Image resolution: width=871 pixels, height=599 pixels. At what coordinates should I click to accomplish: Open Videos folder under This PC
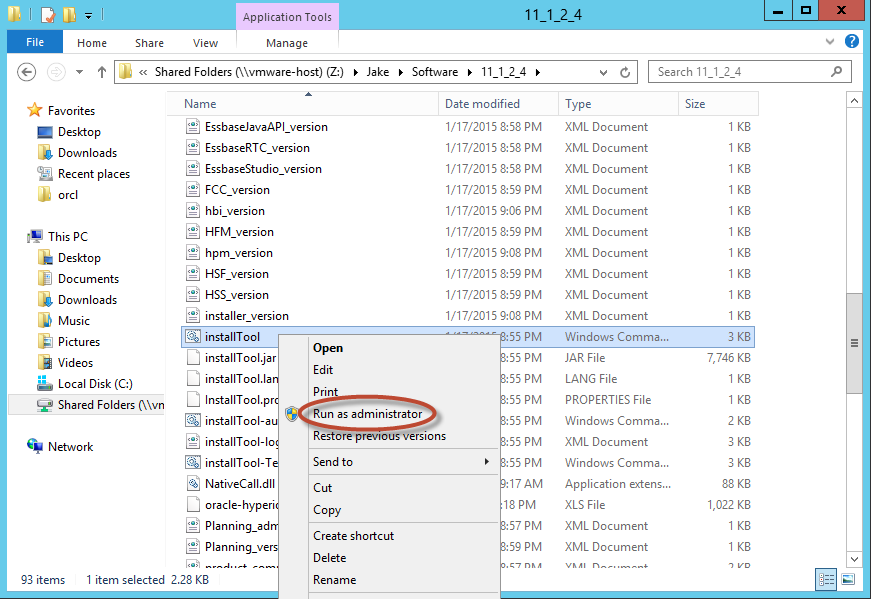[75, 363]
